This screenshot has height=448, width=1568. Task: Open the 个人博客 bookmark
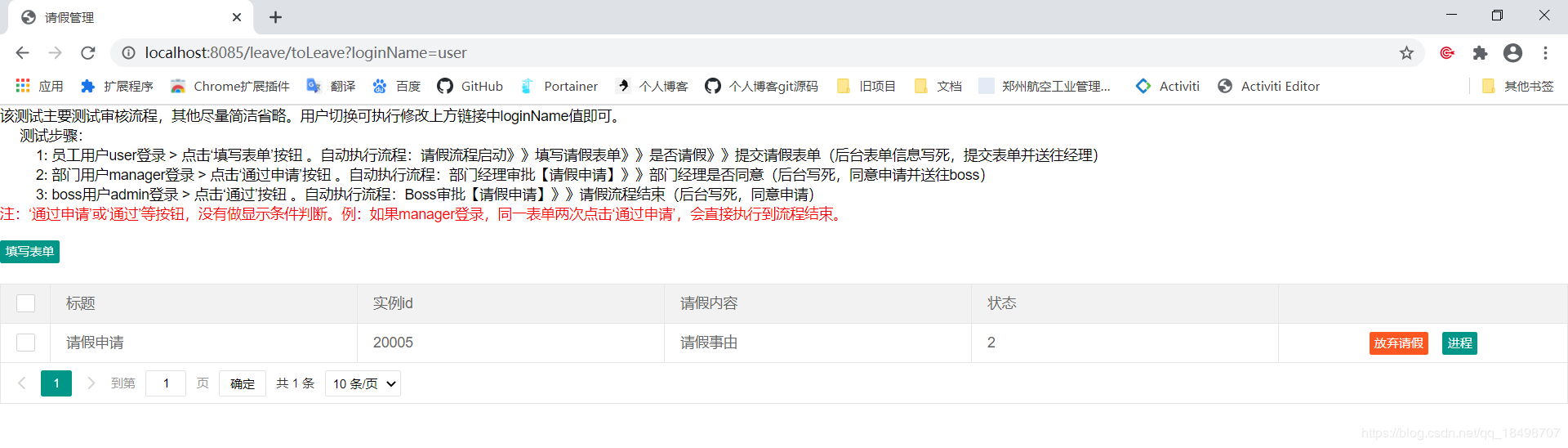tap(652, 86)
